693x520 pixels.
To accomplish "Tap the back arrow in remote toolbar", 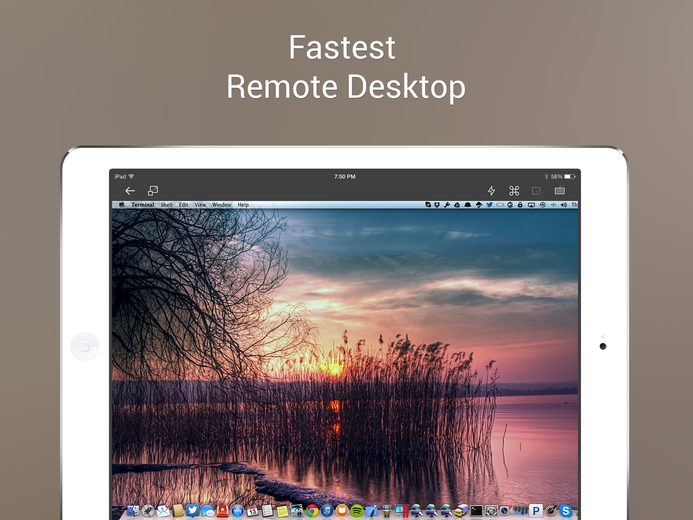I will click(x=130, y=191).
